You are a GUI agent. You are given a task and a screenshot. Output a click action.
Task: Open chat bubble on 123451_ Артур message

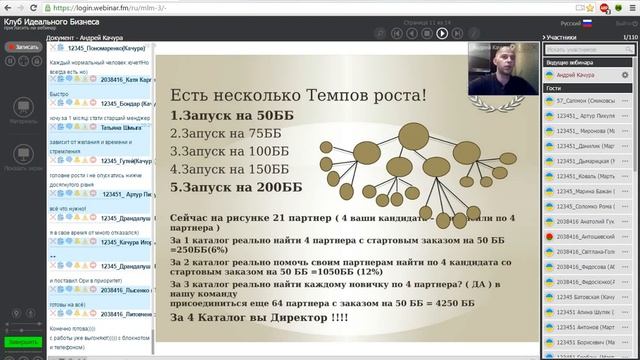pyautogui.click(x=69, y=193)
